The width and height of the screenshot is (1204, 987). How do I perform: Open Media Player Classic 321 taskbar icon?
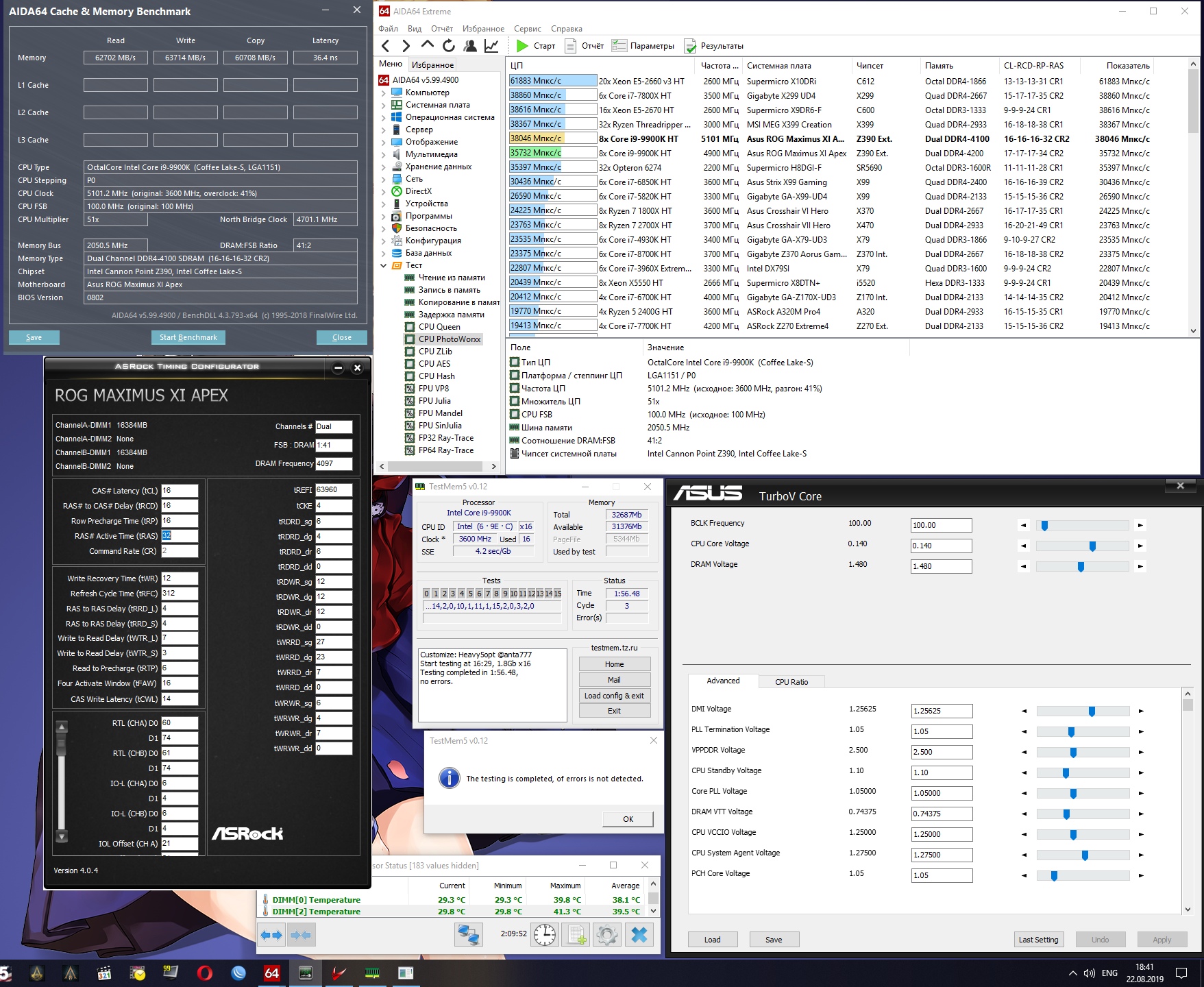(104, 973)
